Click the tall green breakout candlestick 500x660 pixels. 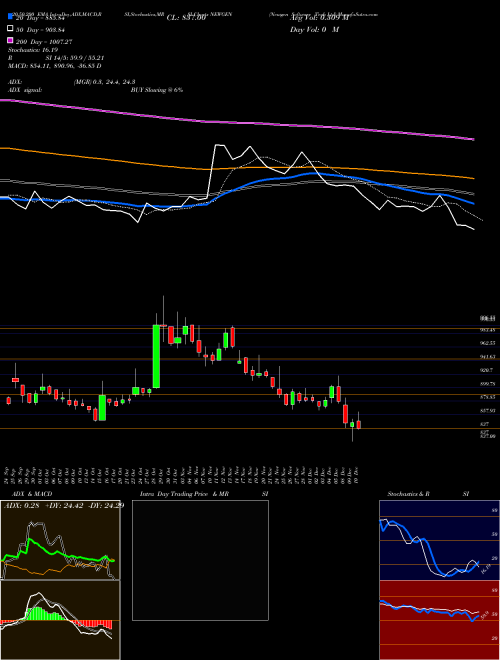pos(156,356)
